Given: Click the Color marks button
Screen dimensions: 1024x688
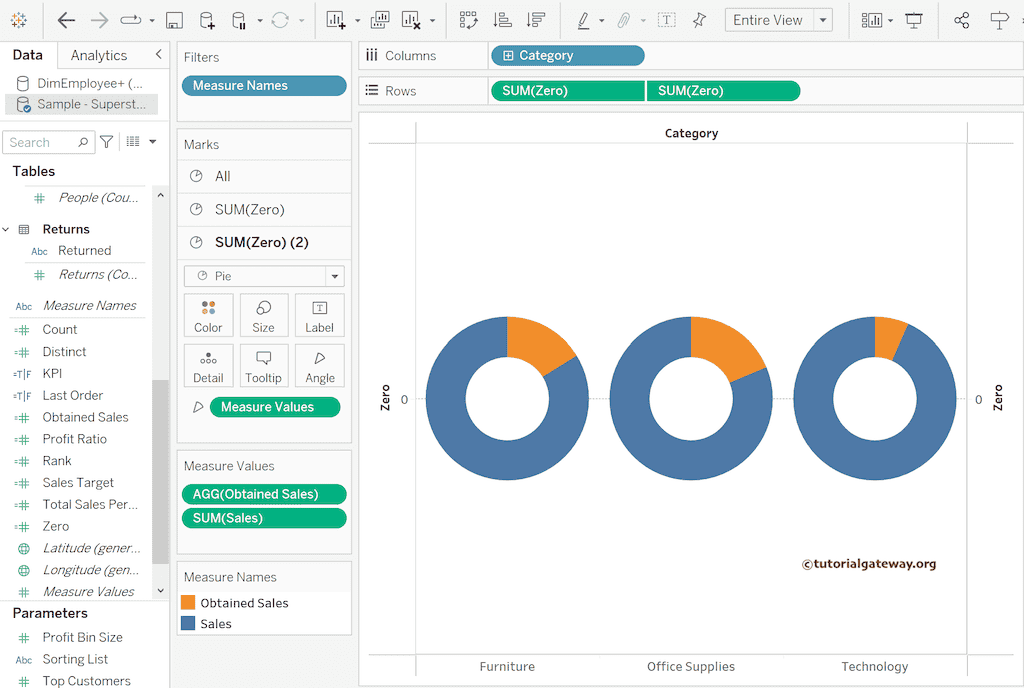Looking at the screenshot, I should click(208, 315).
